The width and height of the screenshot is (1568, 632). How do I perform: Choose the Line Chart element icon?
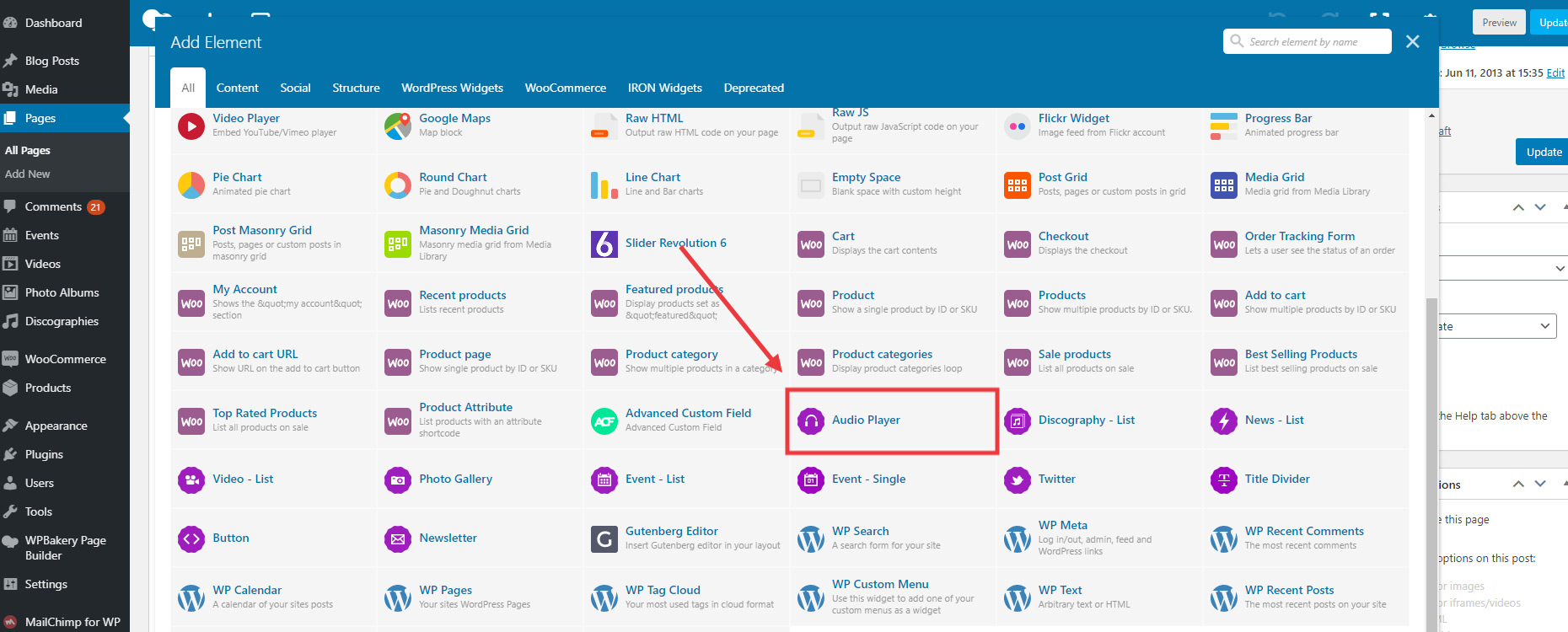(604, 185)
